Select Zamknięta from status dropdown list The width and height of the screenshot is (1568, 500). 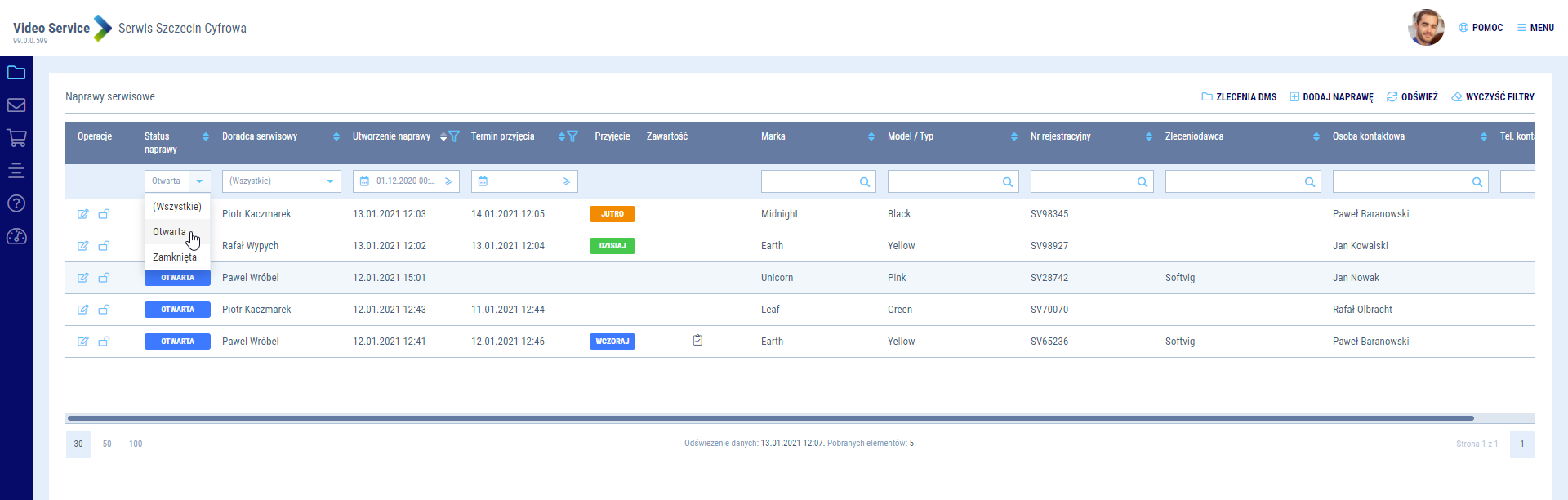[175, 257]
